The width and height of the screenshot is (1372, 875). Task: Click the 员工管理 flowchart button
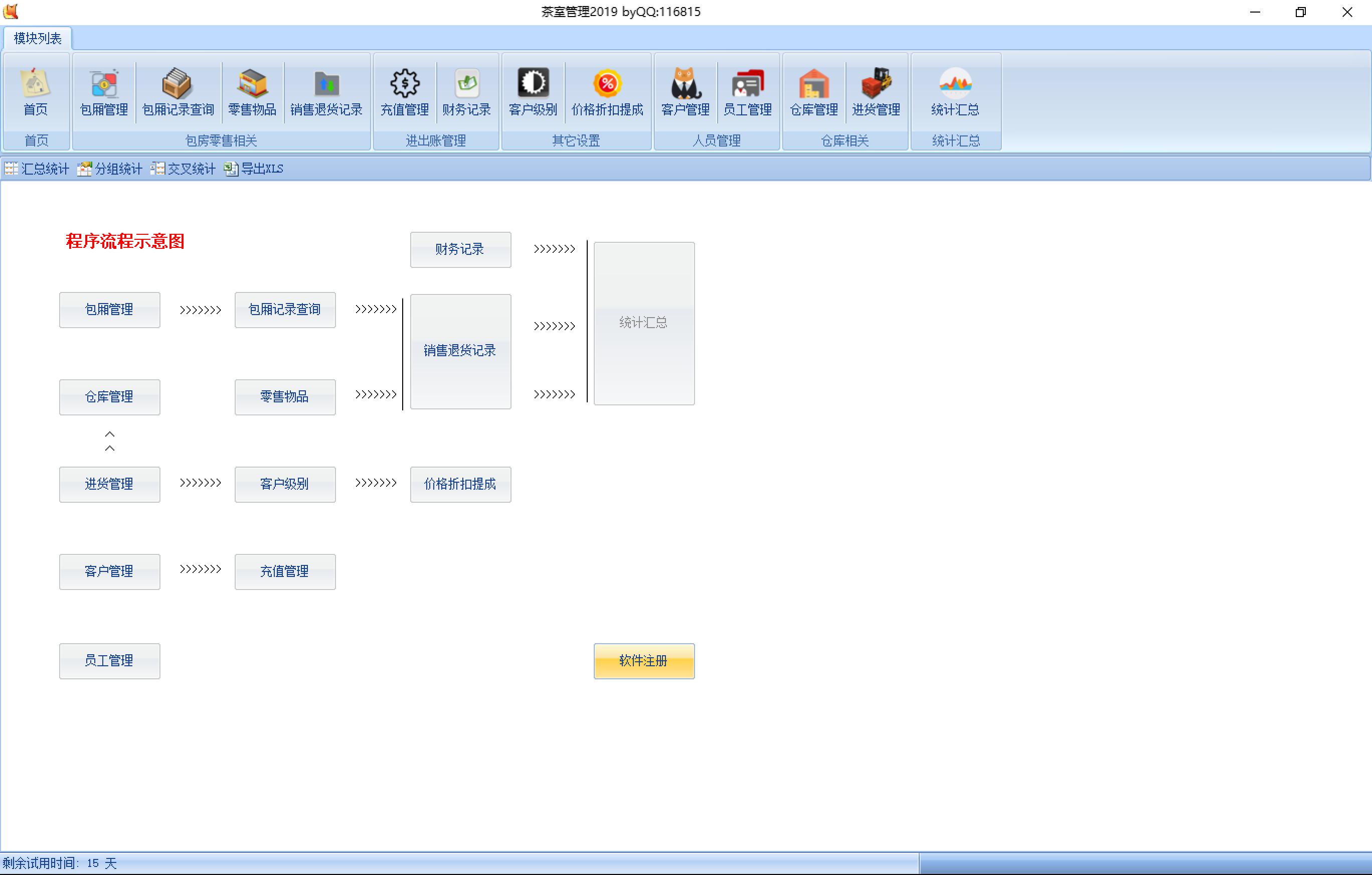click(109, 661)
